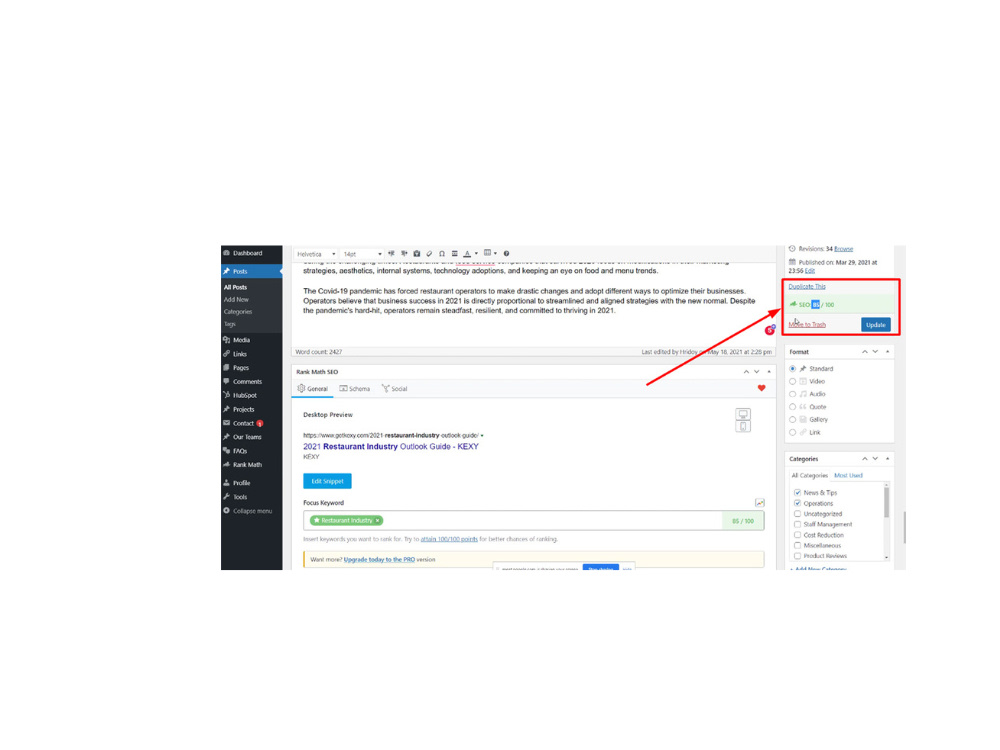The height and width of the screenshot is (750, 1000).
Task: Select the Quote format radio button
Action: [x=793, y=407]
